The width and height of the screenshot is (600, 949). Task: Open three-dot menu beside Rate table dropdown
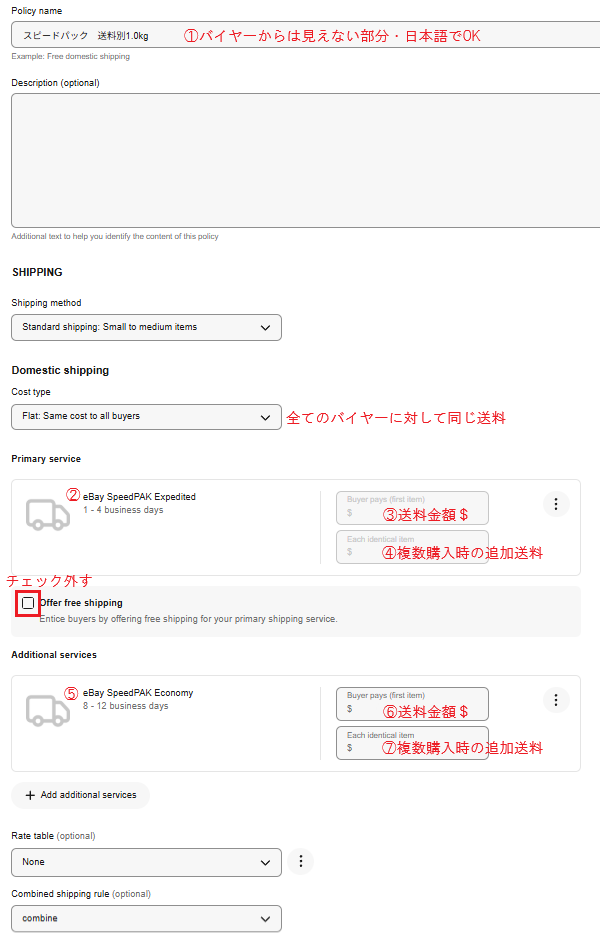300,861
